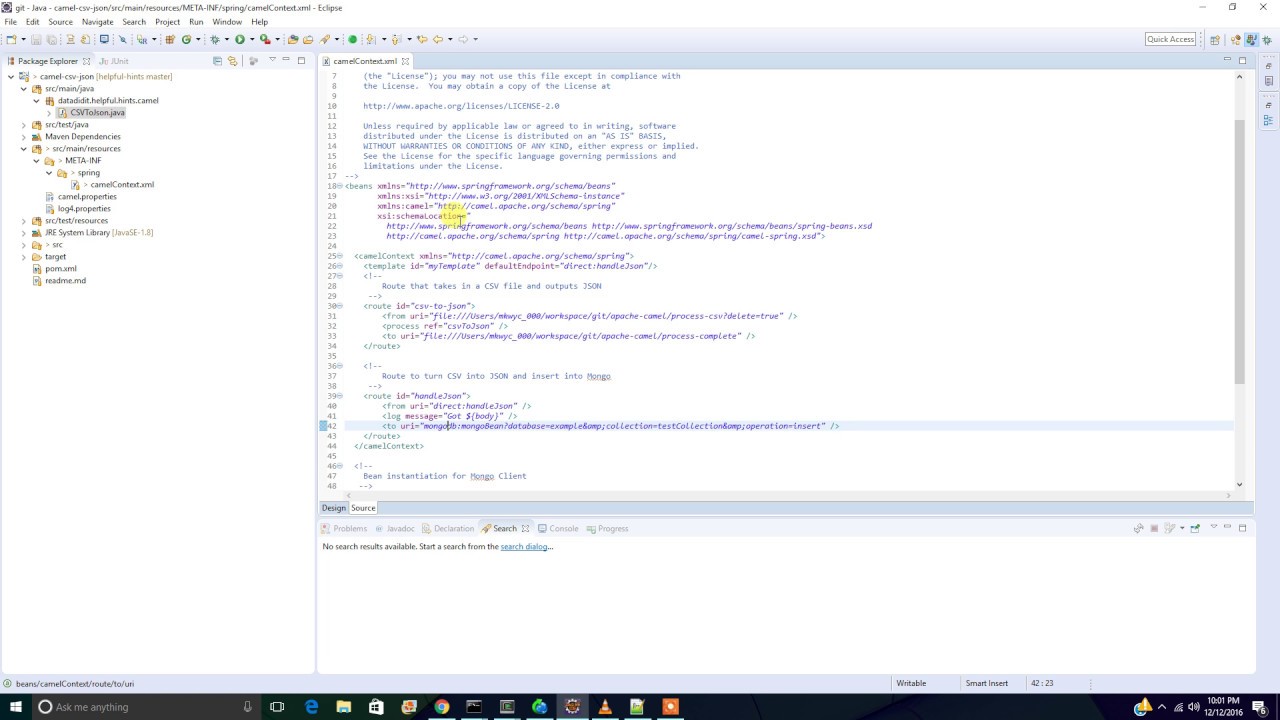Click the Quick Access field
Image resolution: width=1280 pixels, height=720 pixels.
[x=1170, y=39]
